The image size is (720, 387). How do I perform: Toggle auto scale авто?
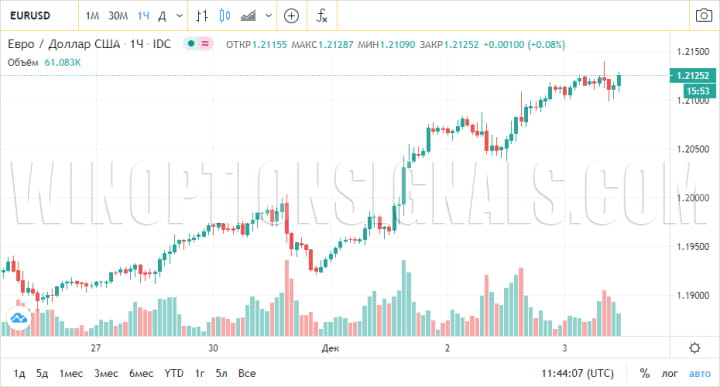pos(699,374)
